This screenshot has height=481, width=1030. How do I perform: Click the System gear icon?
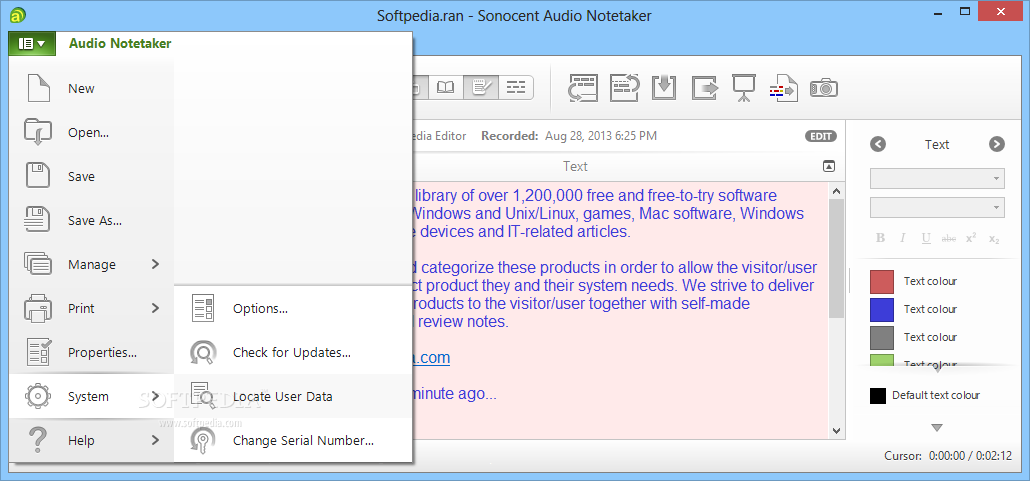pyautogui.click(x=38, y=396)
